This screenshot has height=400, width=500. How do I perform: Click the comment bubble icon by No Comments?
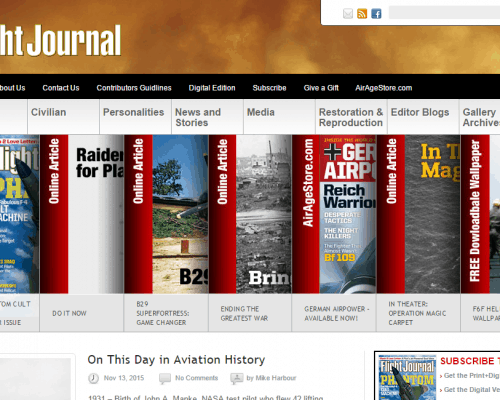165,378
